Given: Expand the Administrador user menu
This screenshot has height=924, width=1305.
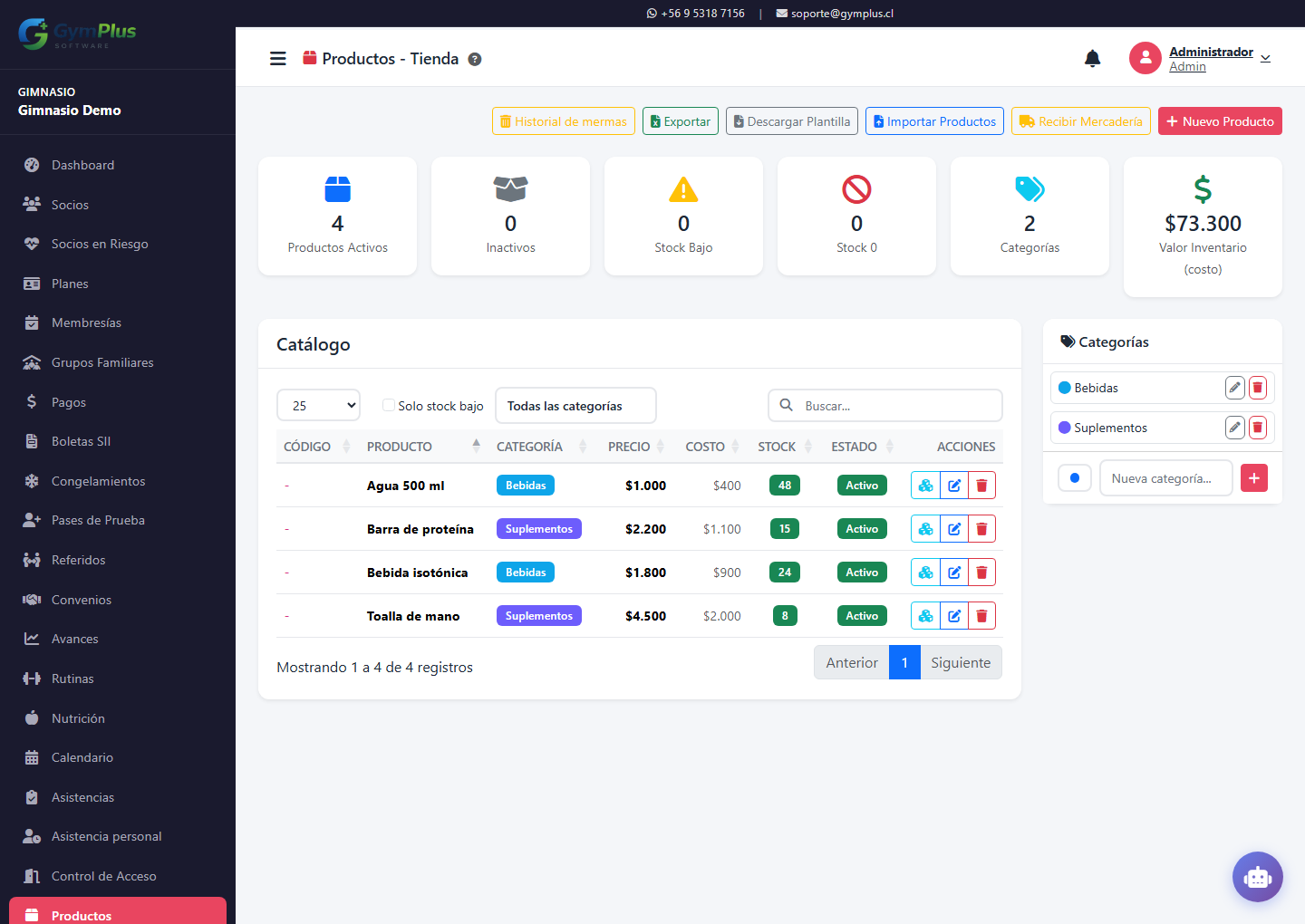Looking at the screenshot, I should pos(1220,59).
